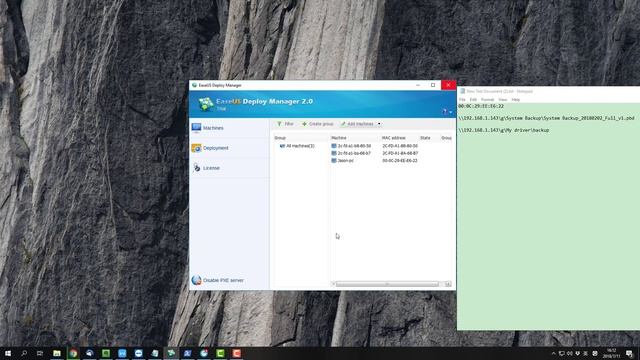Click the taskbar search icon
The width and height of the screenshot is (640, 360).
[24, 353]
